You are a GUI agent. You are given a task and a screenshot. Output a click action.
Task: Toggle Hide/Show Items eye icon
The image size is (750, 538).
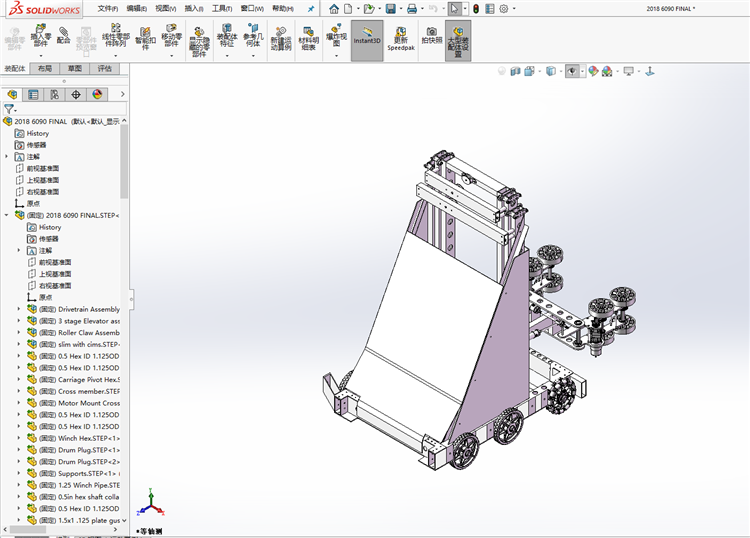coord(572,72)
